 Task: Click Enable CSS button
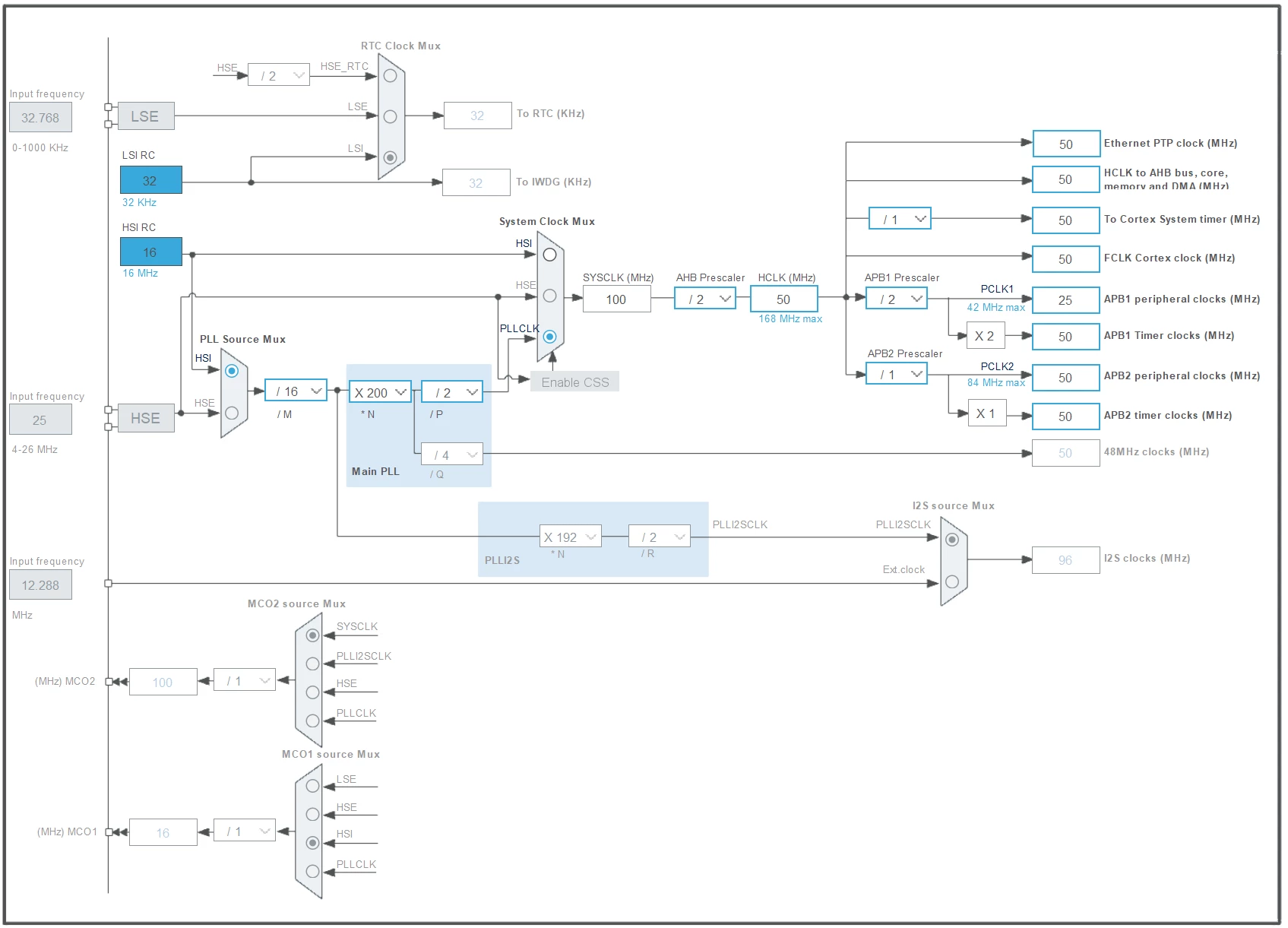tap(575, 382)
